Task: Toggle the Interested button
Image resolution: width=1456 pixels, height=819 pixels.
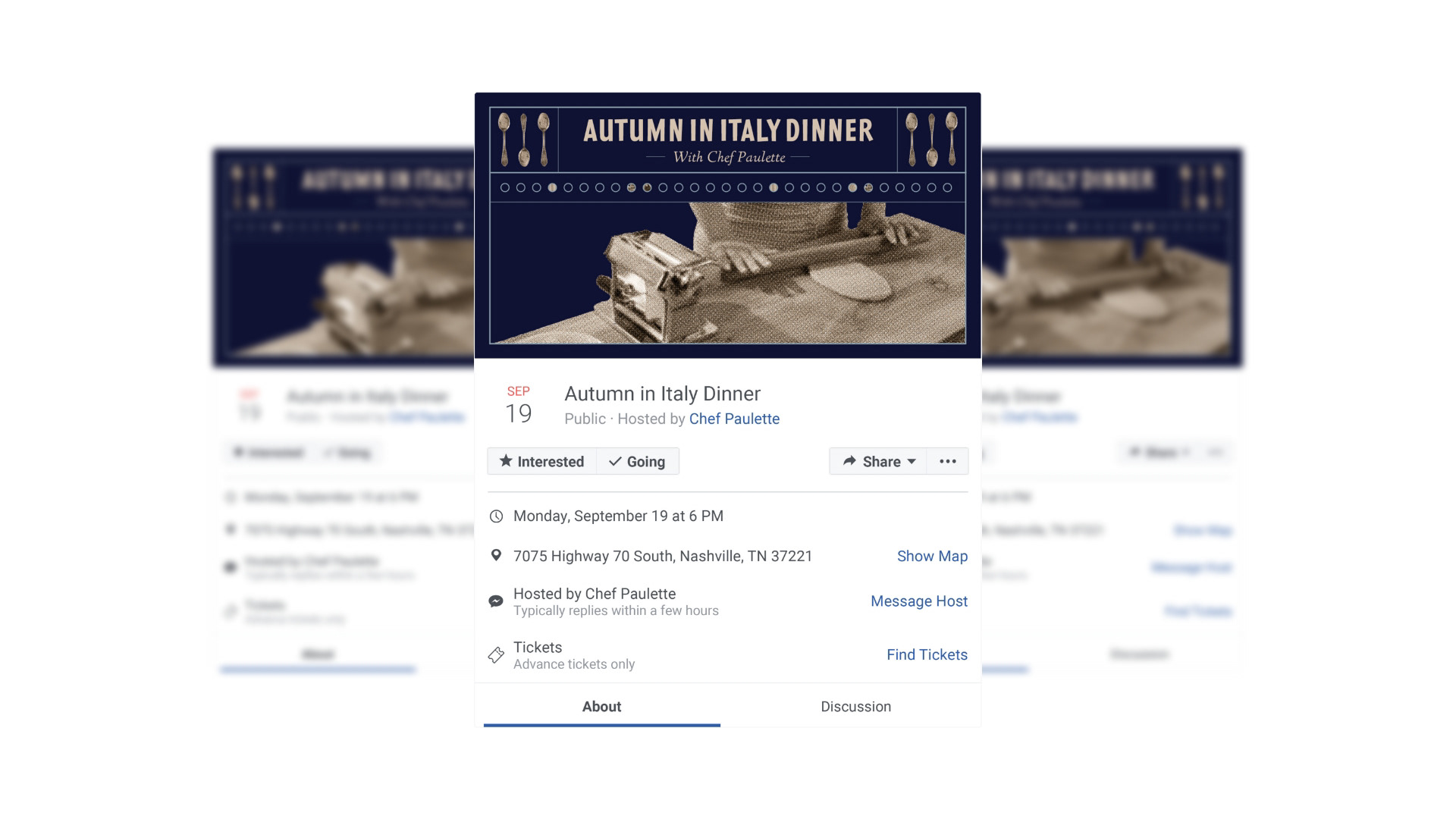Action: [541, 461]
